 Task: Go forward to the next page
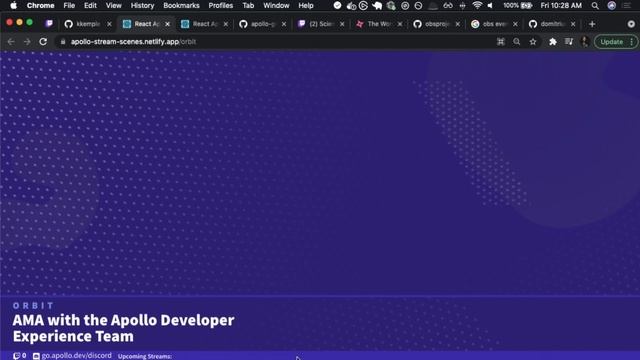(x=27, y=42)
